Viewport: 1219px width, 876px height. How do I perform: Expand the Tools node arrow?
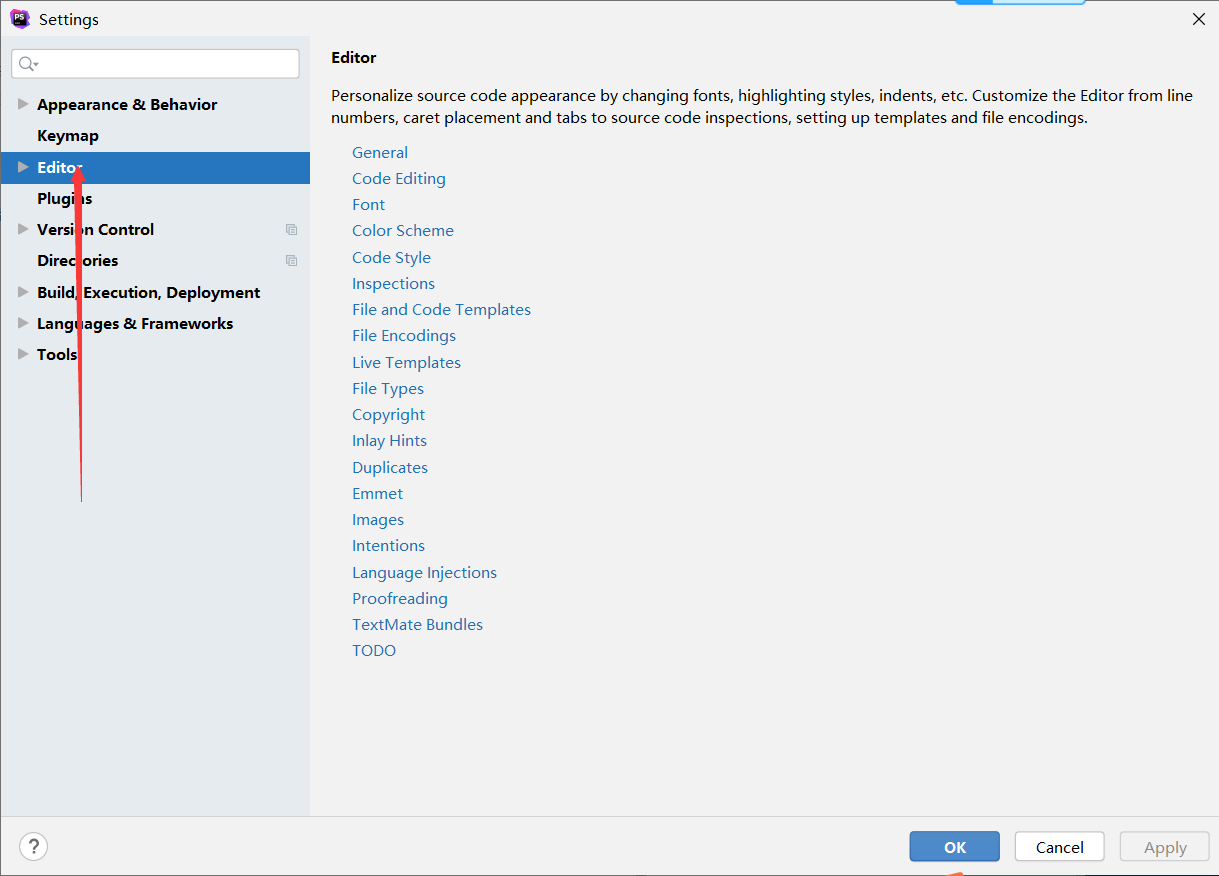(x=23, y=354)
